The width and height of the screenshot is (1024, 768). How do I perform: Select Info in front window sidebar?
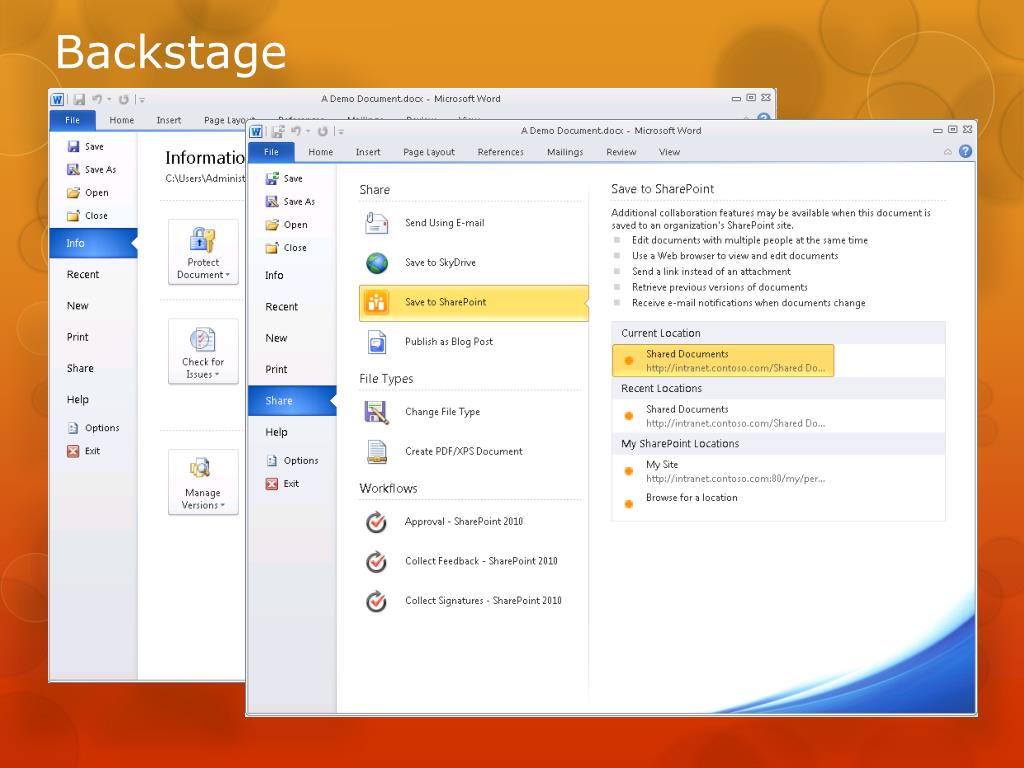tap(292, 276)
